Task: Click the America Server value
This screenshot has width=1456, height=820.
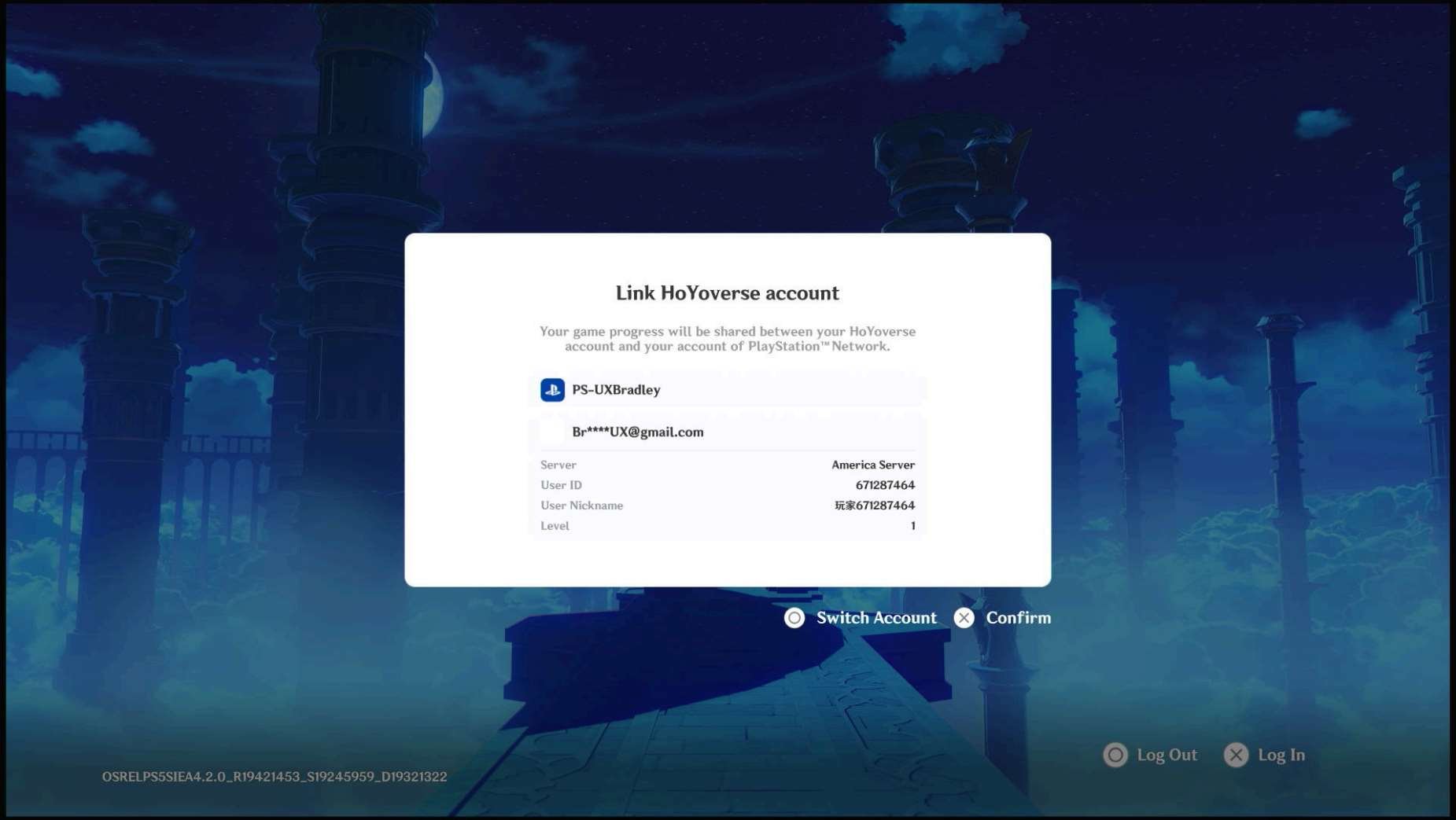Action: [873, 465]
